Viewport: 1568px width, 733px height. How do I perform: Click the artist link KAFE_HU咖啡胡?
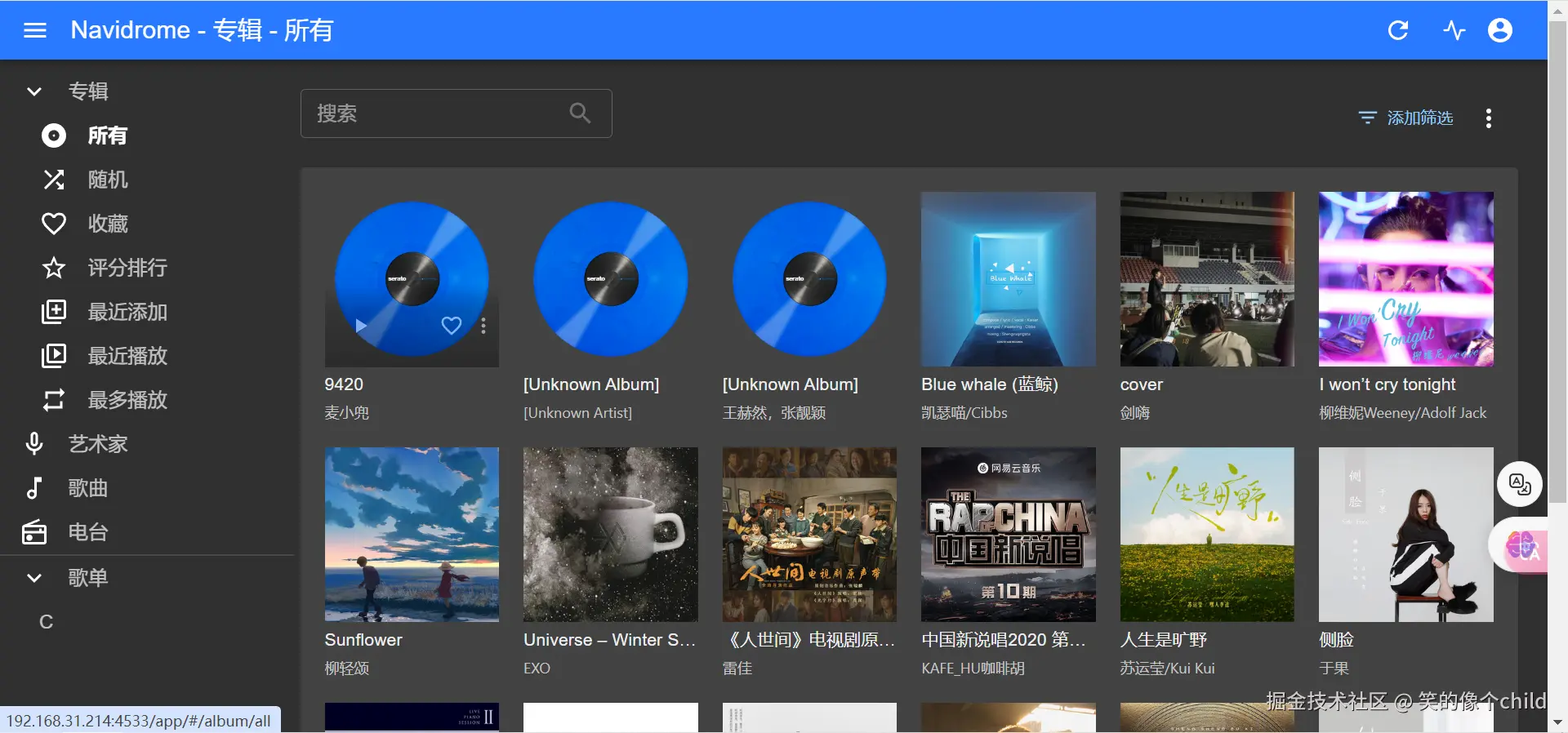point(973,669)
